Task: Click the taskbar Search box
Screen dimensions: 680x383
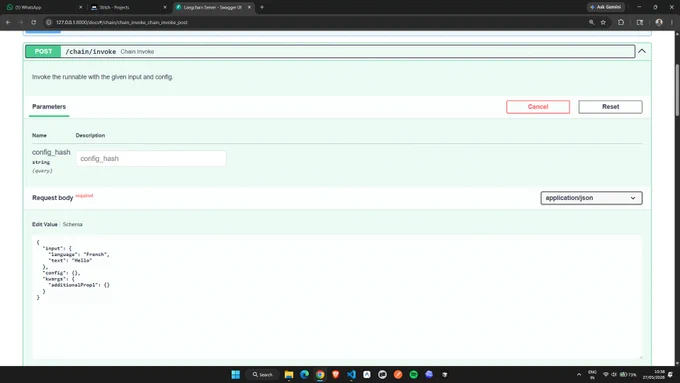Action: (x=263, y=374)
